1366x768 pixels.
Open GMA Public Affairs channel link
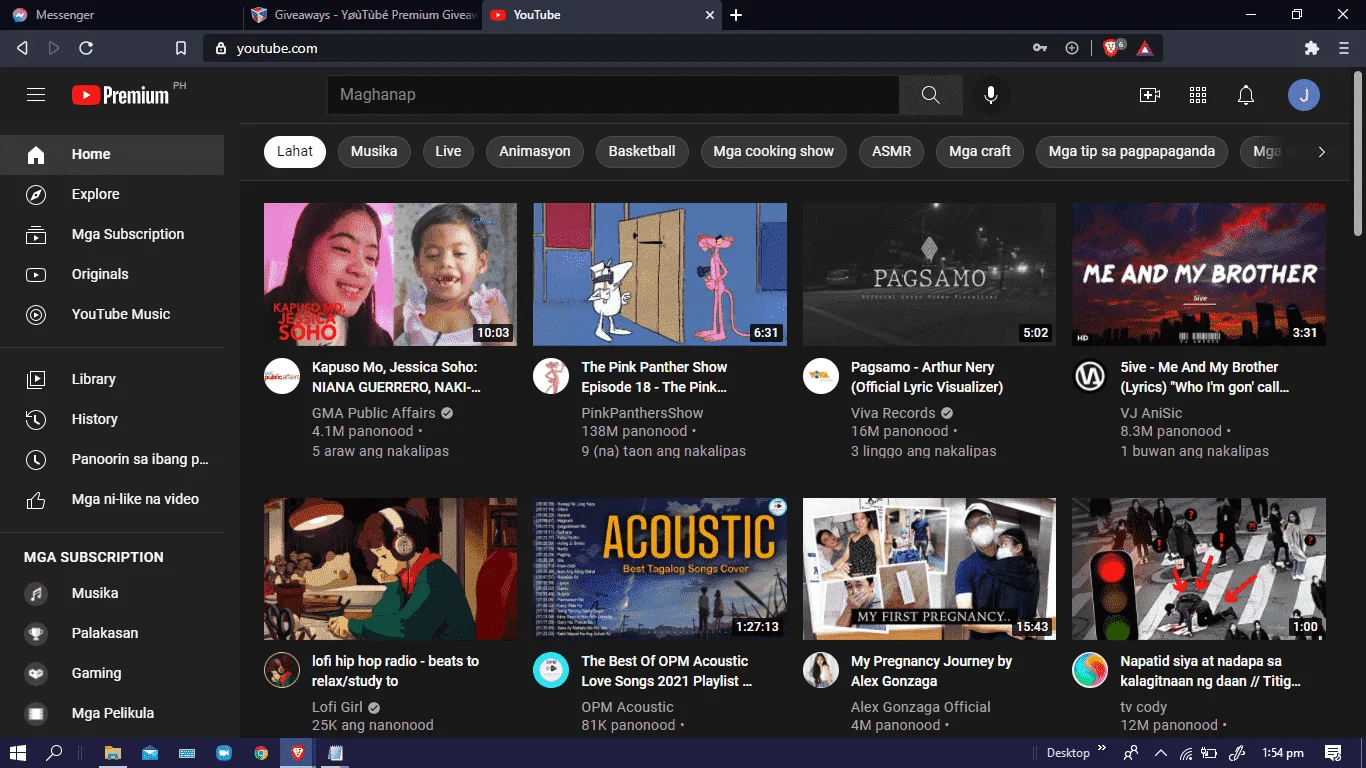coord(373,413)
